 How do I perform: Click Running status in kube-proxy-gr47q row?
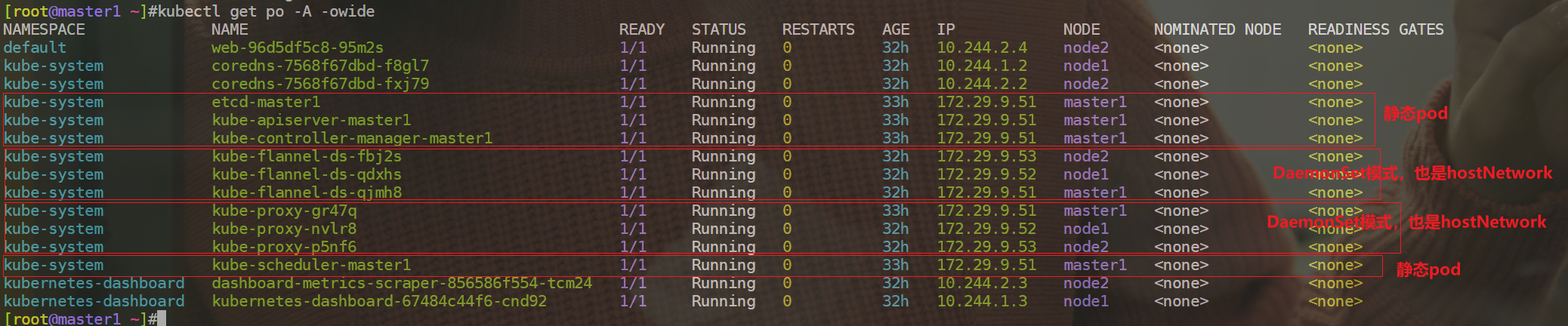724,211
